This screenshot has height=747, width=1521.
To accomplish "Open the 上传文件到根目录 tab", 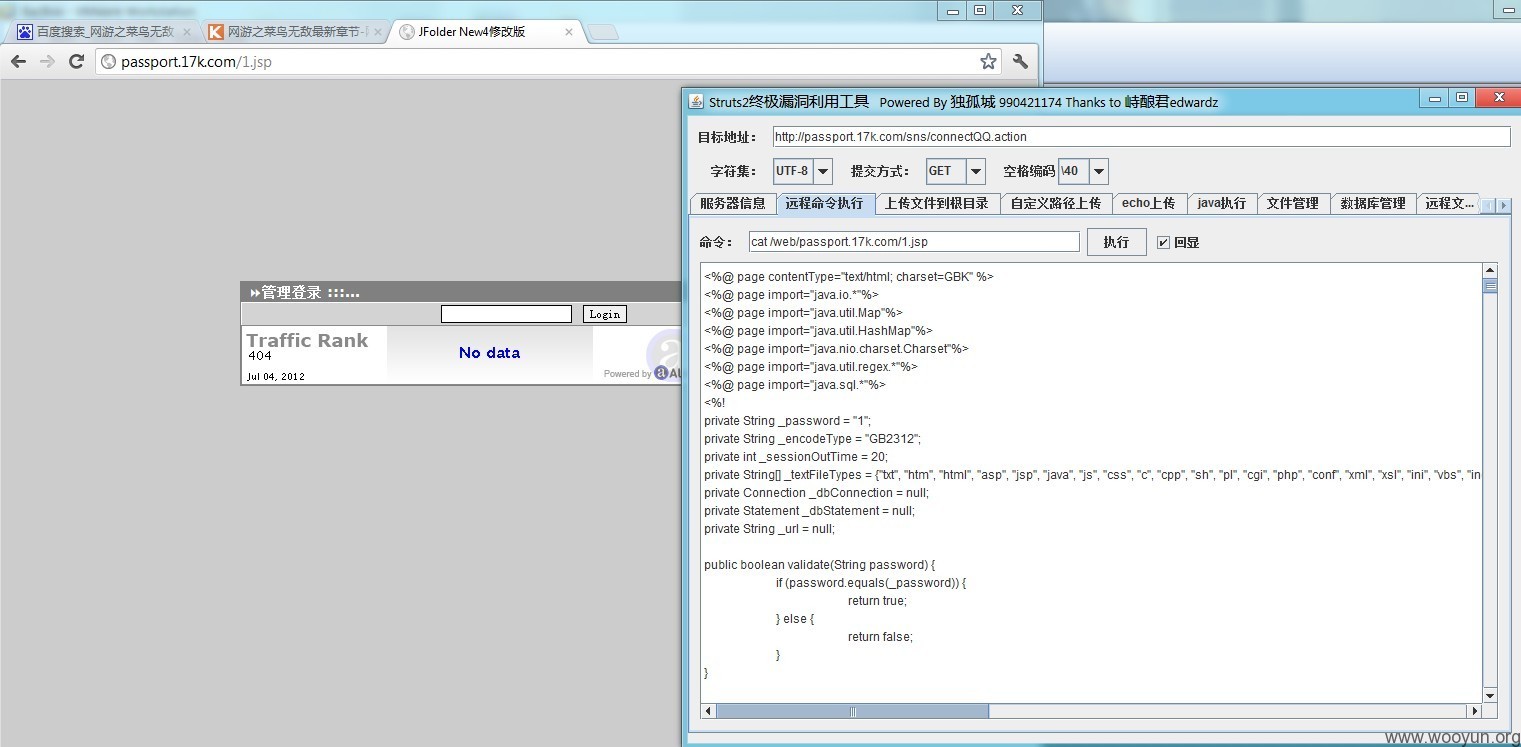I will (x=937, y=203).
